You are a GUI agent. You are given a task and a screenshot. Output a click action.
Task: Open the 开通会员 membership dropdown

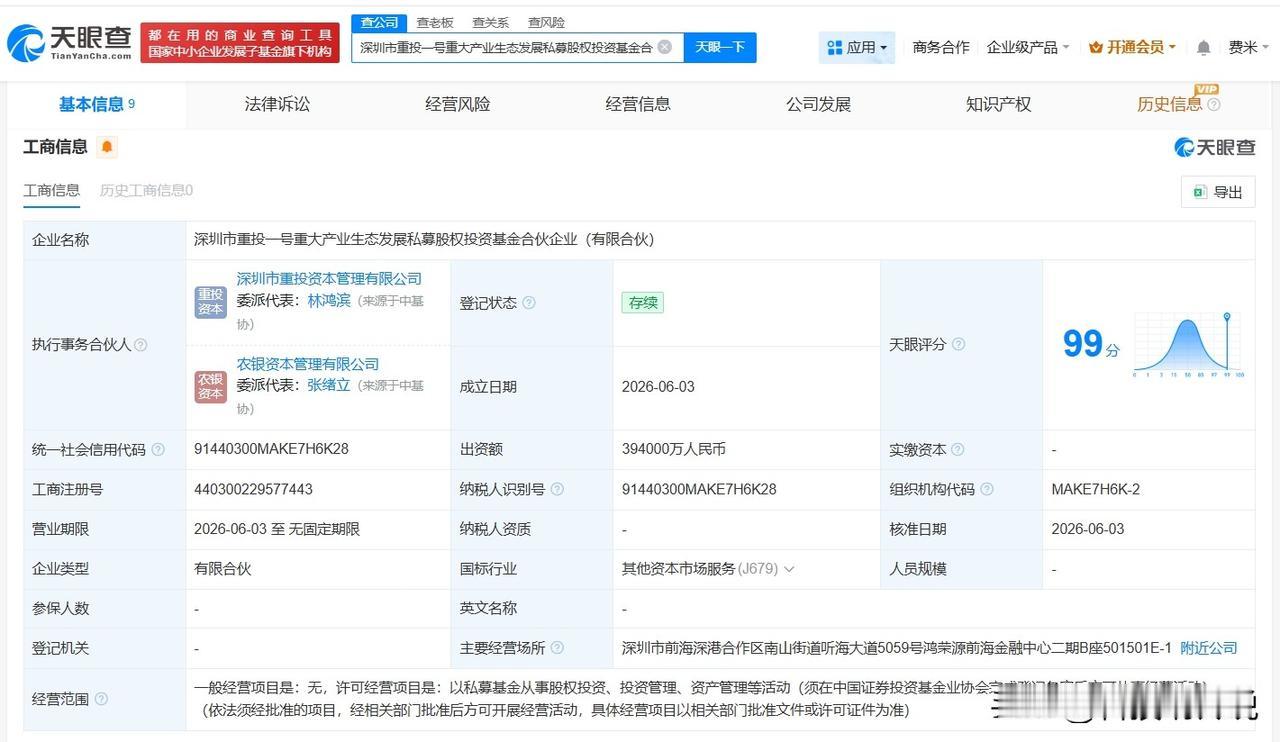[x=1132, y=47]
